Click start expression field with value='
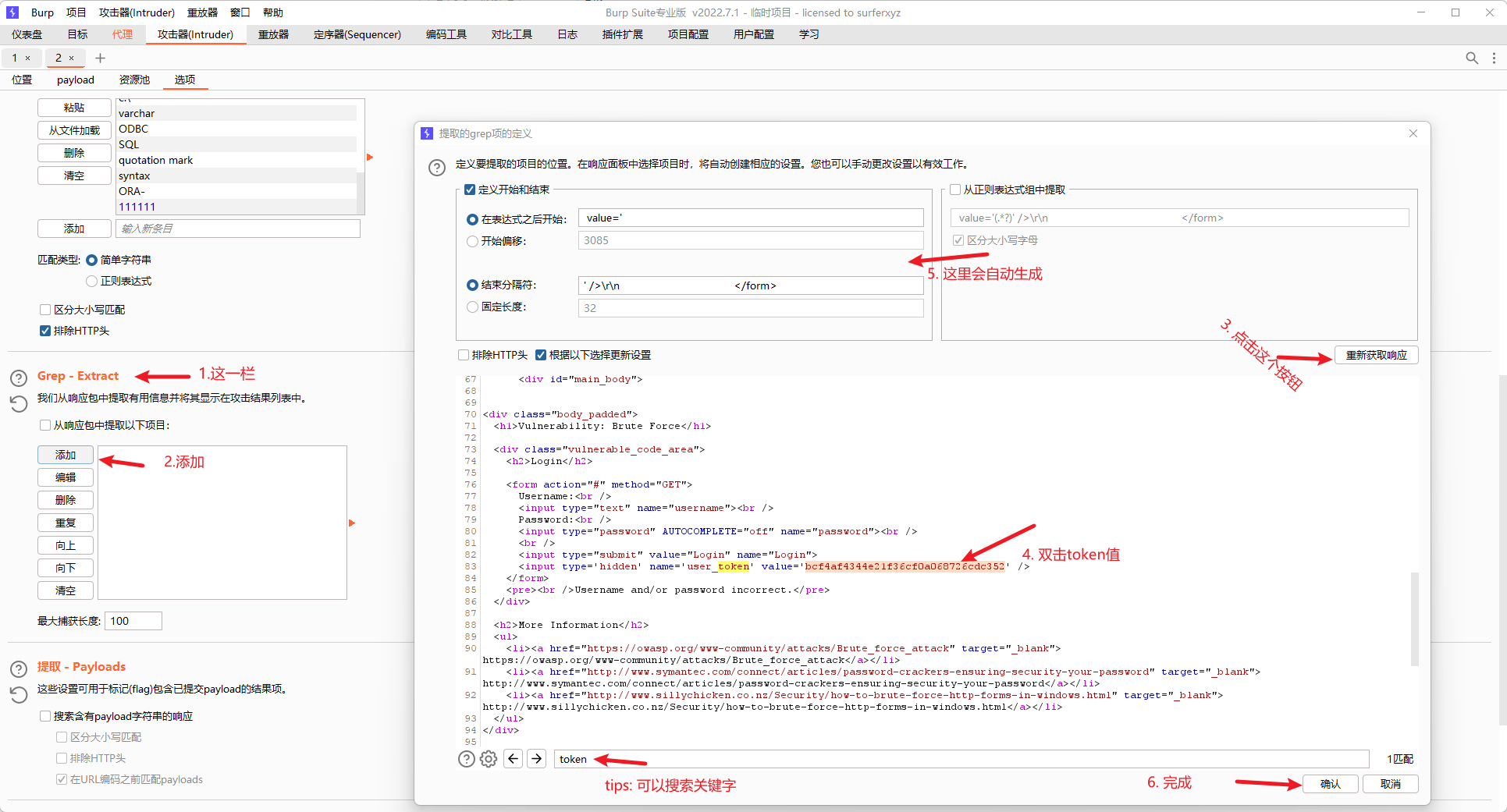This screenshot has width=1507, height=812. pos(751,218)
